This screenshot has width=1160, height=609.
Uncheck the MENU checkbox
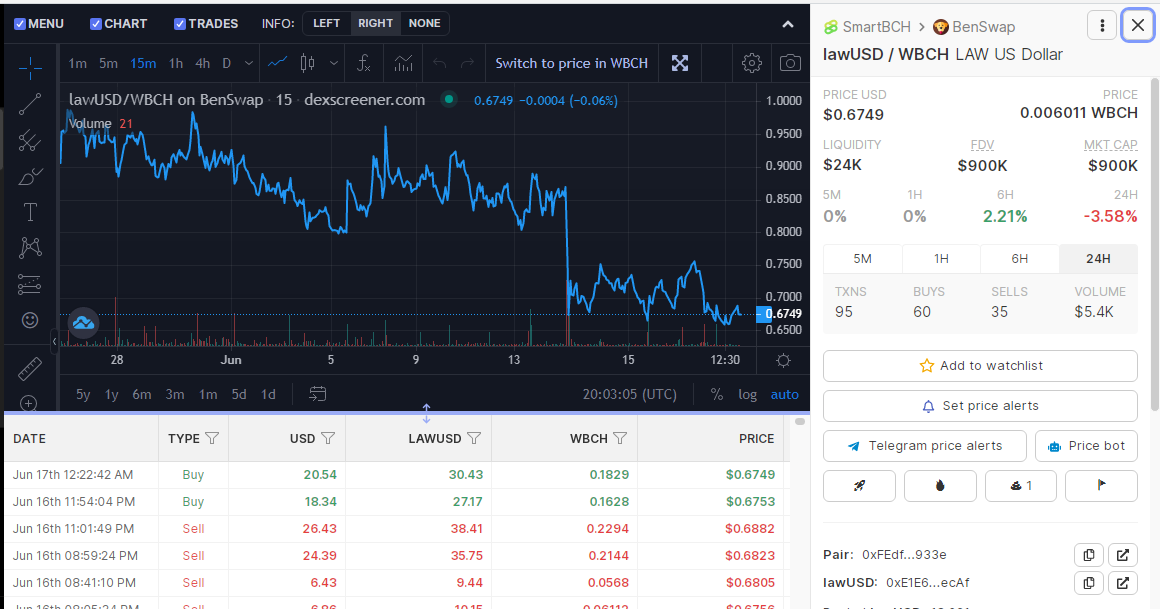click(x=20, y=24)
